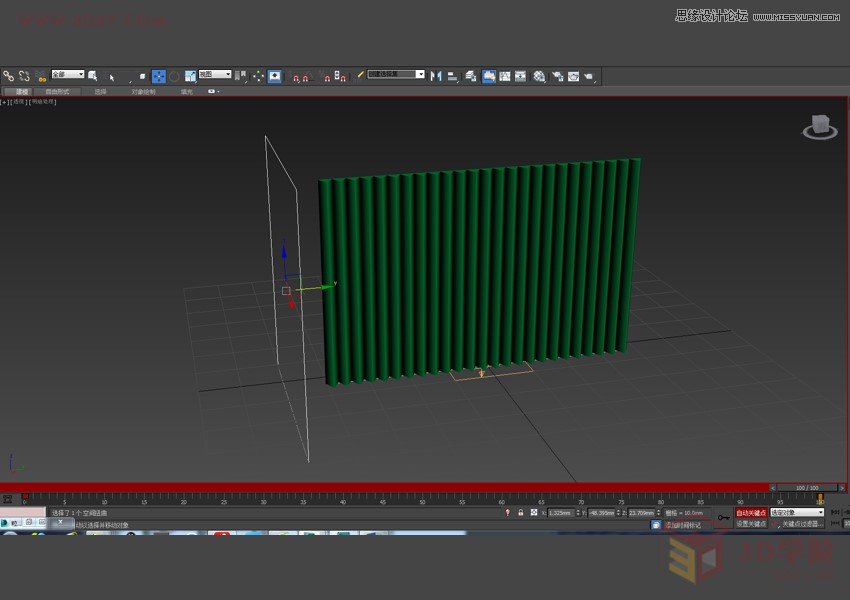Activate the Select and Link tool
The width and height of the screenshot is (850, 600).
[x=10, y=75]
